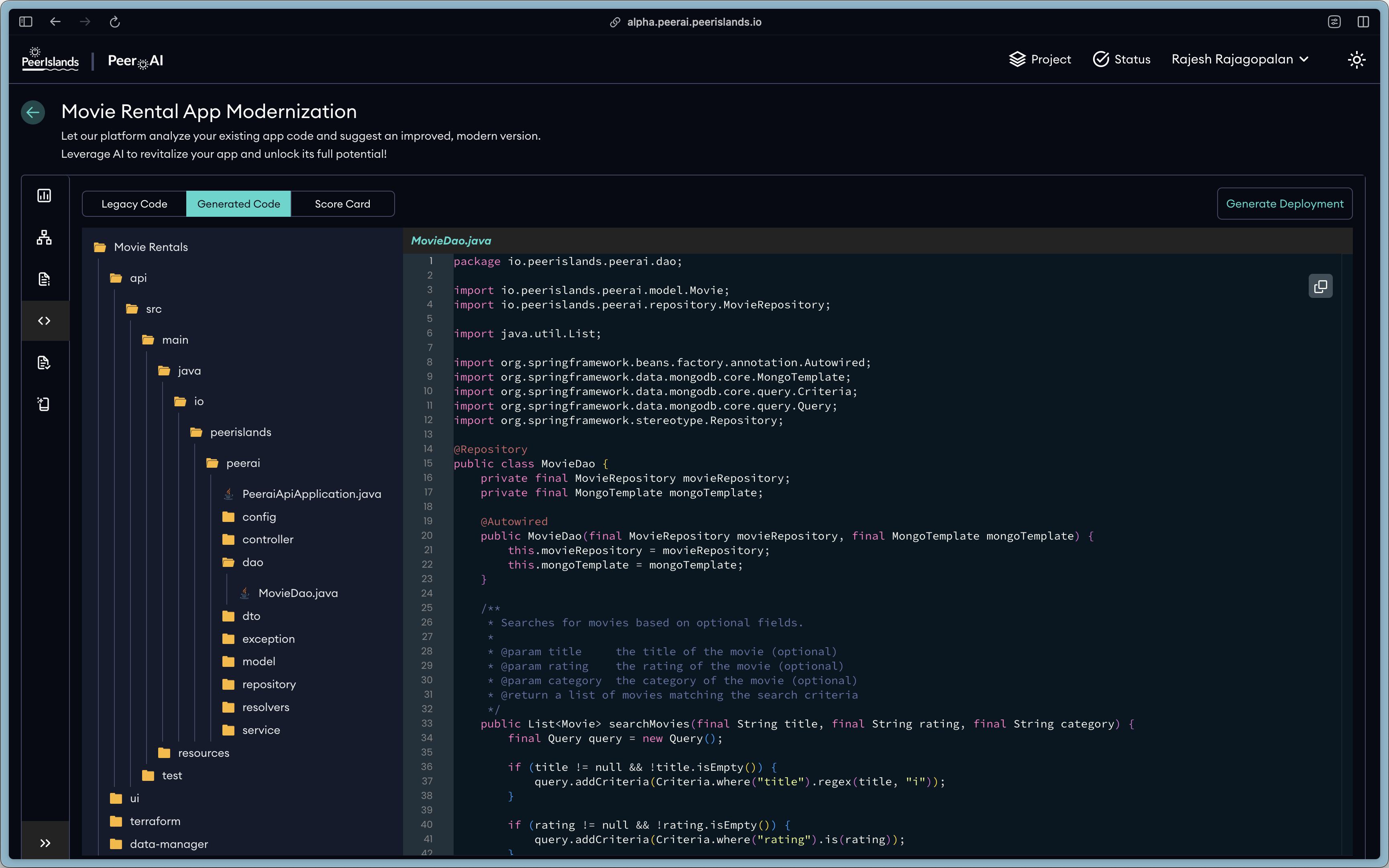Open the Project menu in header
The width and height of the screenshot is (1389, 868).
pyautogui.click(x=1039, y=60)
